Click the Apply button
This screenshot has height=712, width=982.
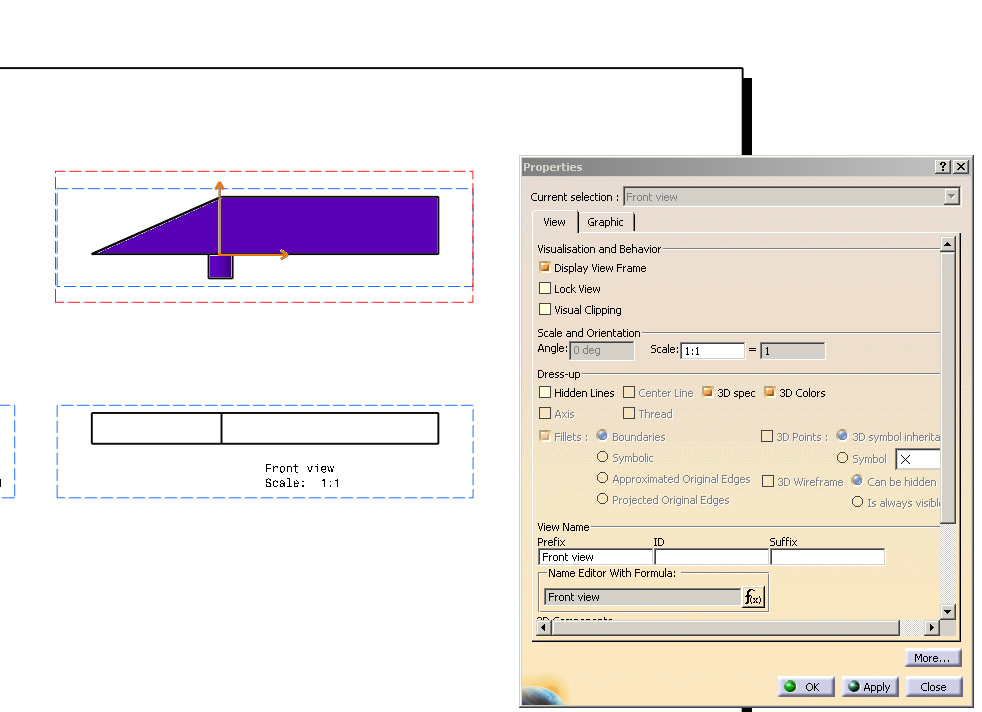click(x=871, y=687)
